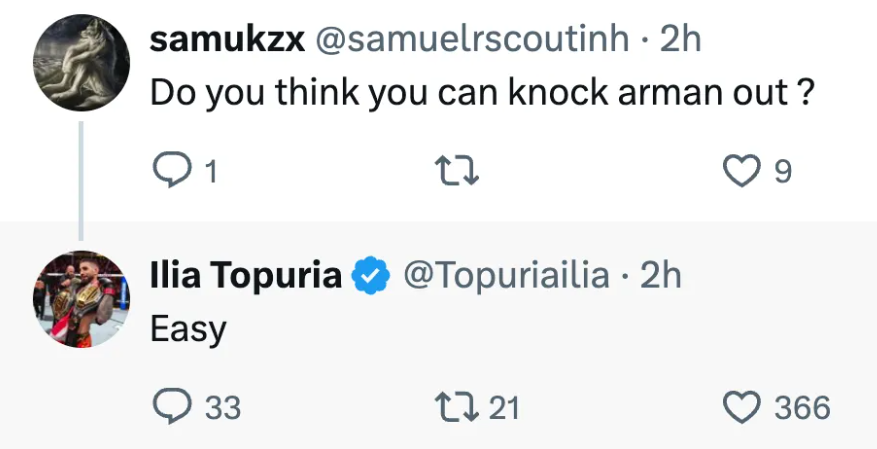877x449 pixels.
Task: Like Ilia Topuria's "Easy" reply
Action: (741, 407)
